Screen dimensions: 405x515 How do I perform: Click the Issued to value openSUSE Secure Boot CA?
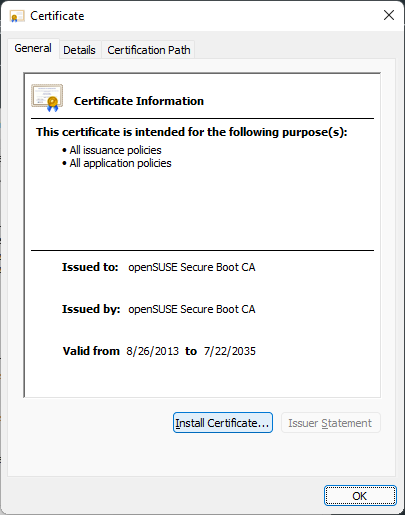pos(192,267)
